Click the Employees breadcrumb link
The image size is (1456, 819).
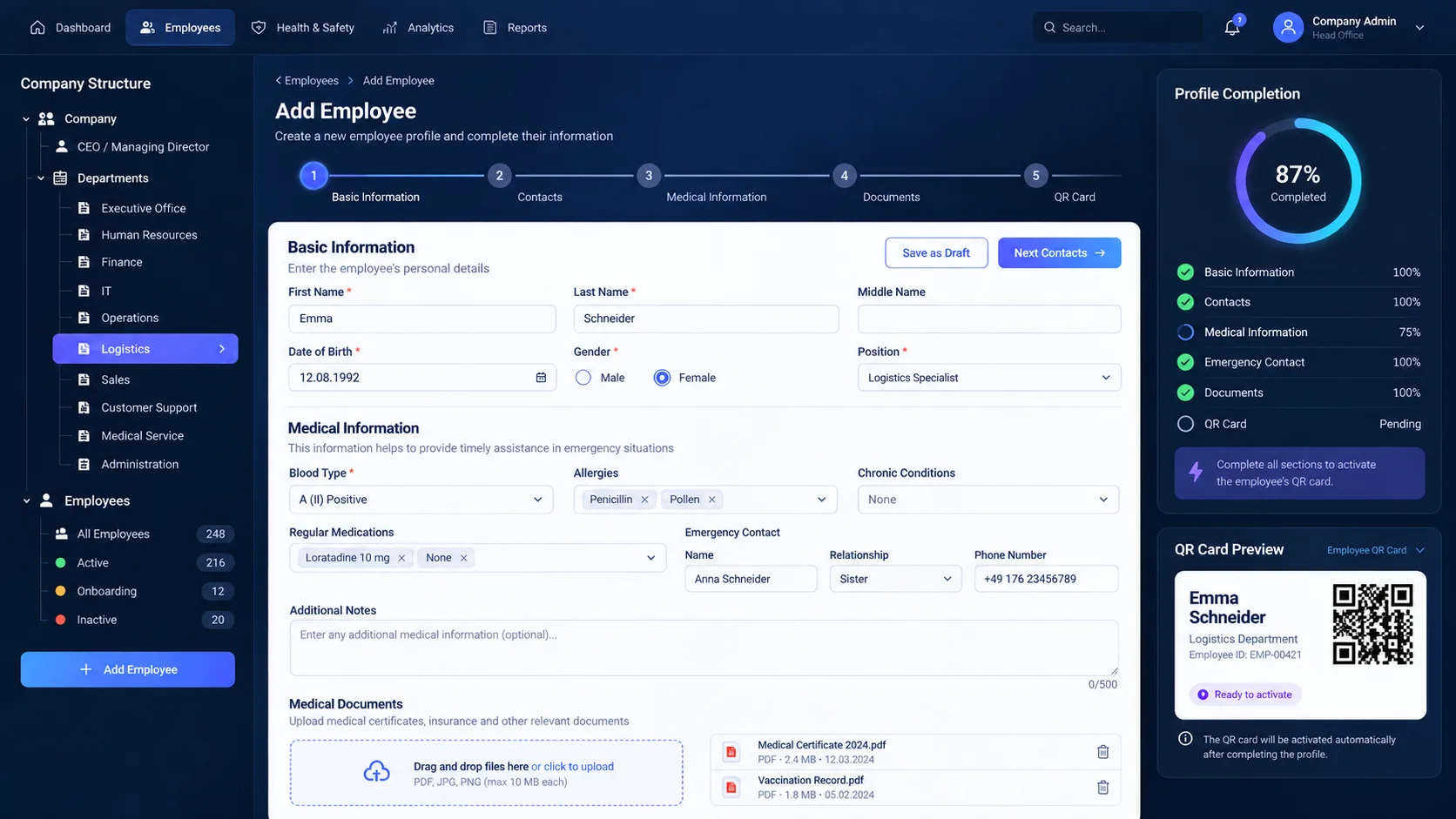(x=312, y=80)
